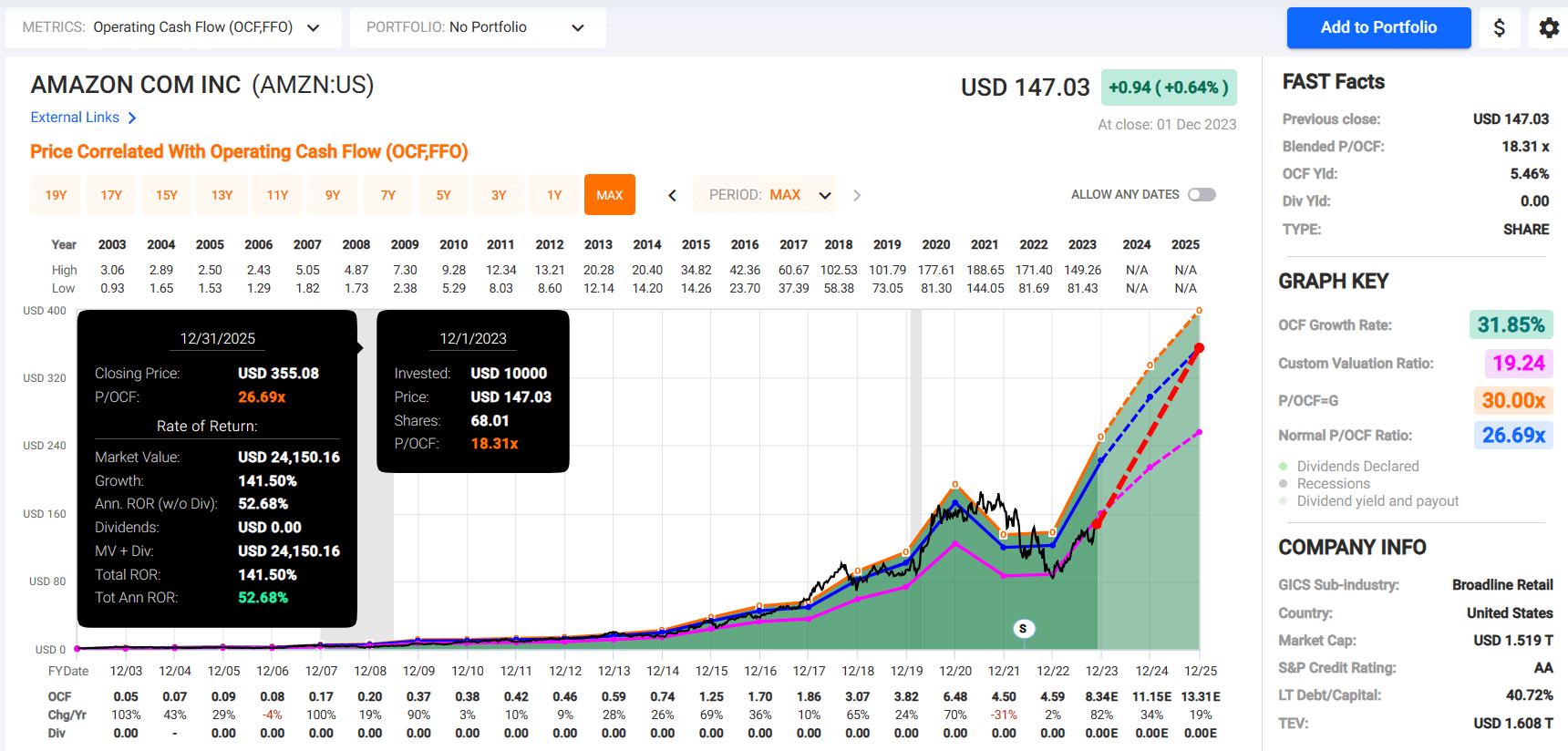Open the Period MAX dropdown
Screen dimensions: 1568x751
pyautogui.click(x=764, y=195)
